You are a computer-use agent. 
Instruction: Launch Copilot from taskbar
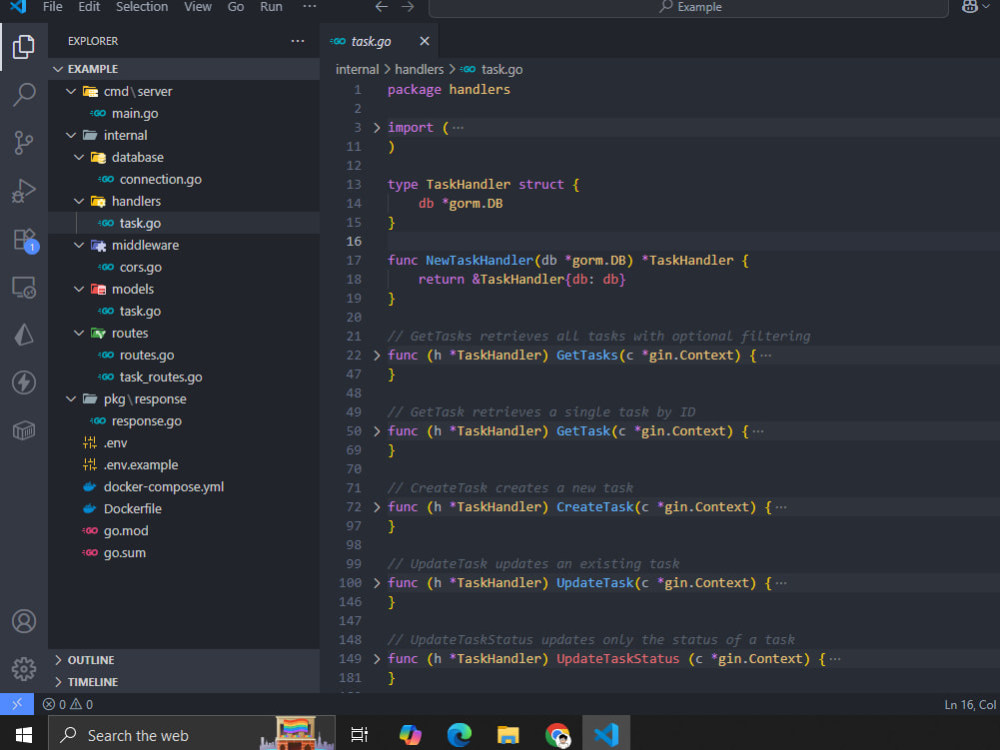coord(410,735)
